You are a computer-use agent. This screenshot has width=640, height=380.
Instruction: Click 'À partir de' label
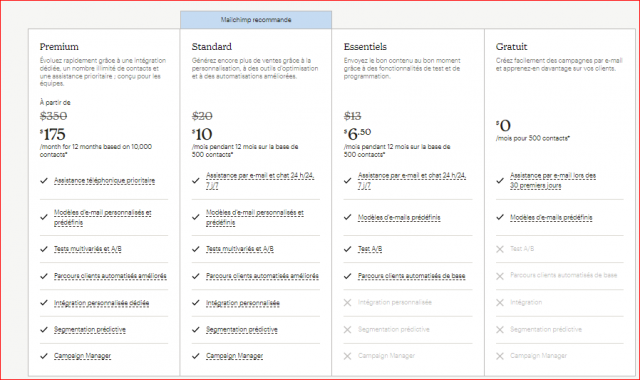tap(55, 102)
